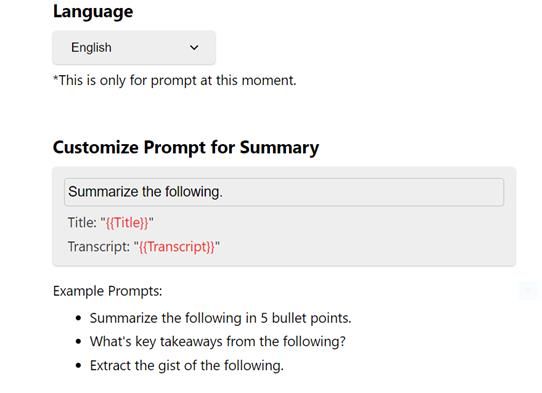Click the note '*This is only for prompt at this moment.'

175,81
